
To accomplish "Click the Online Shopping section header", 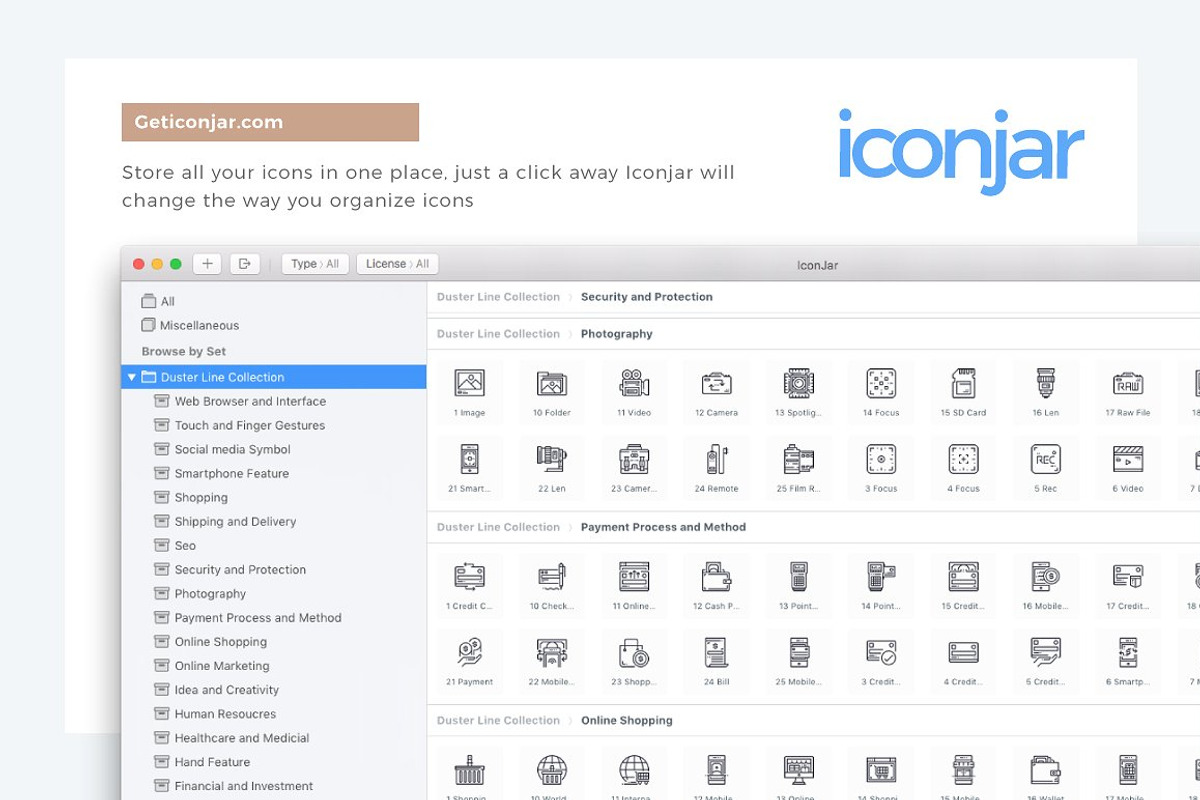I will tap(626, 720).
